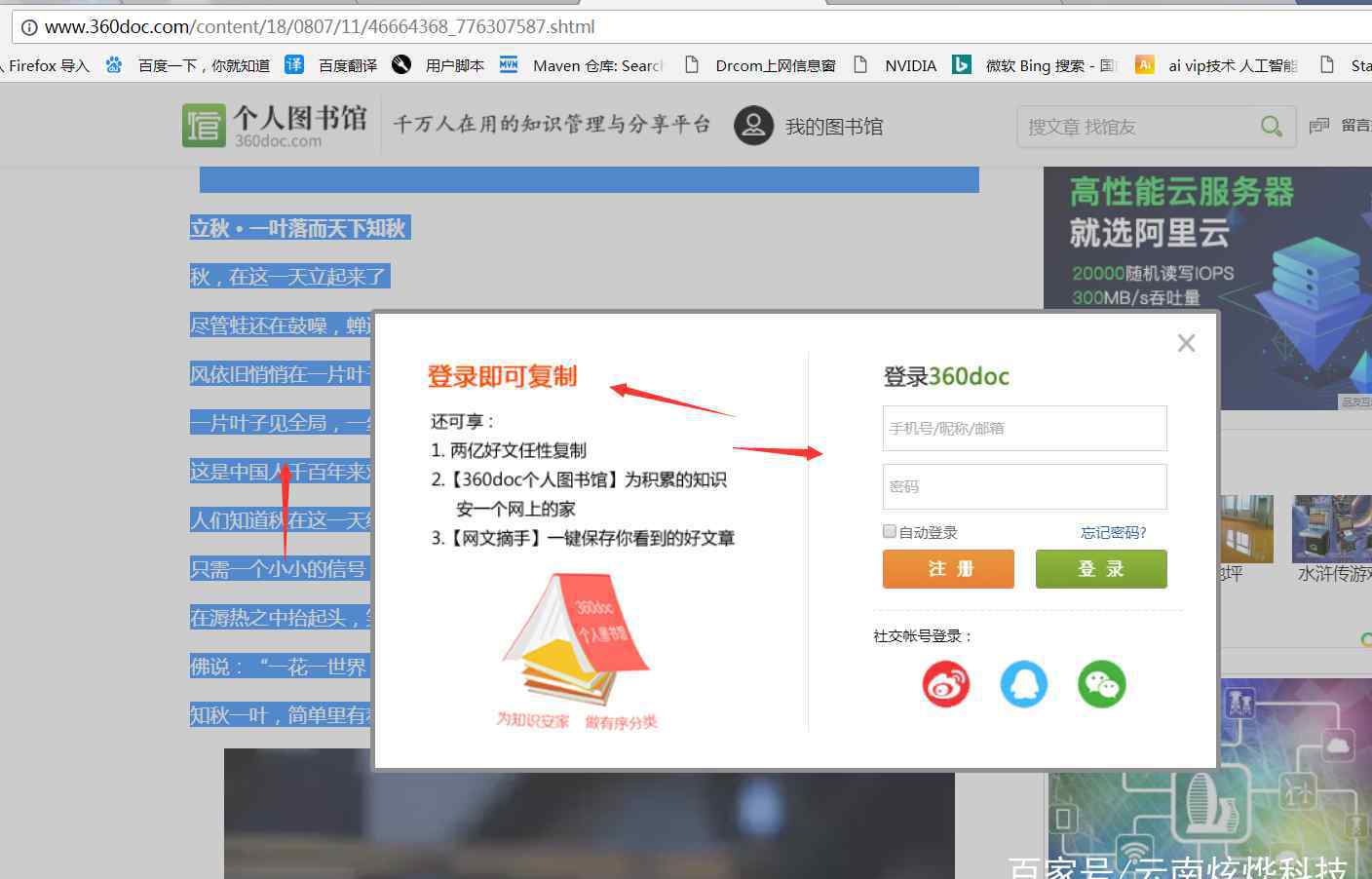Enable the 自动登录 checkbox
Screen dimensions: 1372x879
tap(889, 531)
